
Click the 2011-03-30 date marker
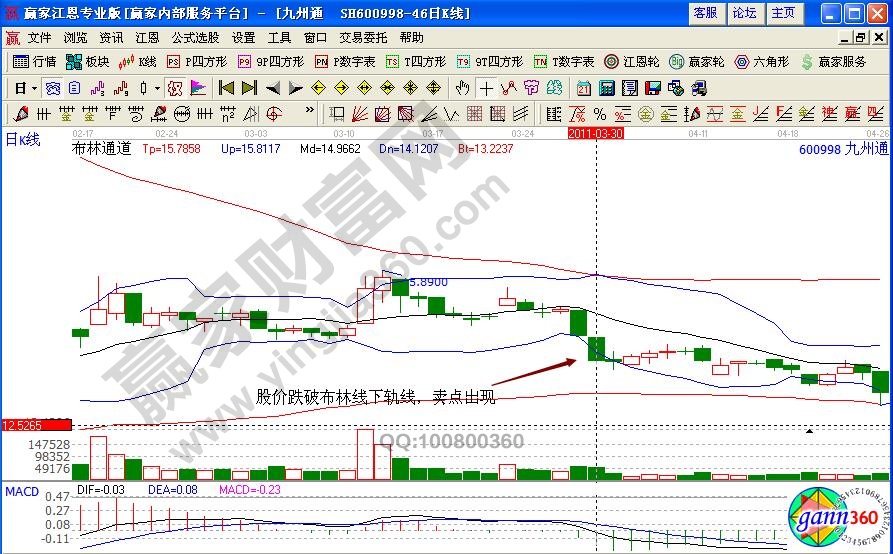click(x=596, y=132)
